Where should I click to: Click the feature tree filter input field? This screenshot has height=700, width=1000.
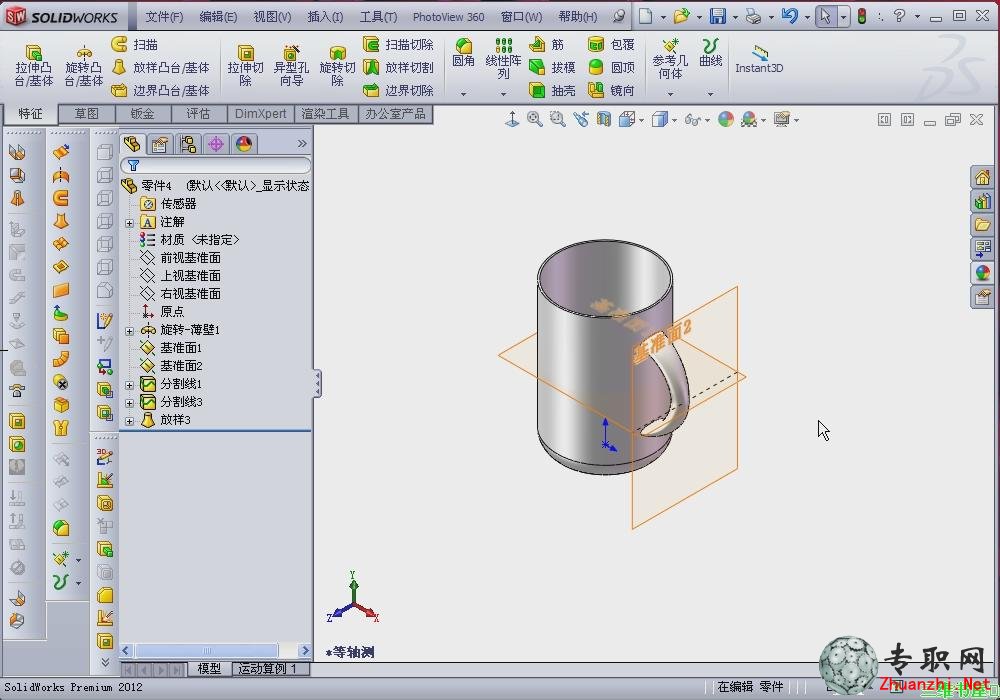[x=216, y=166]
